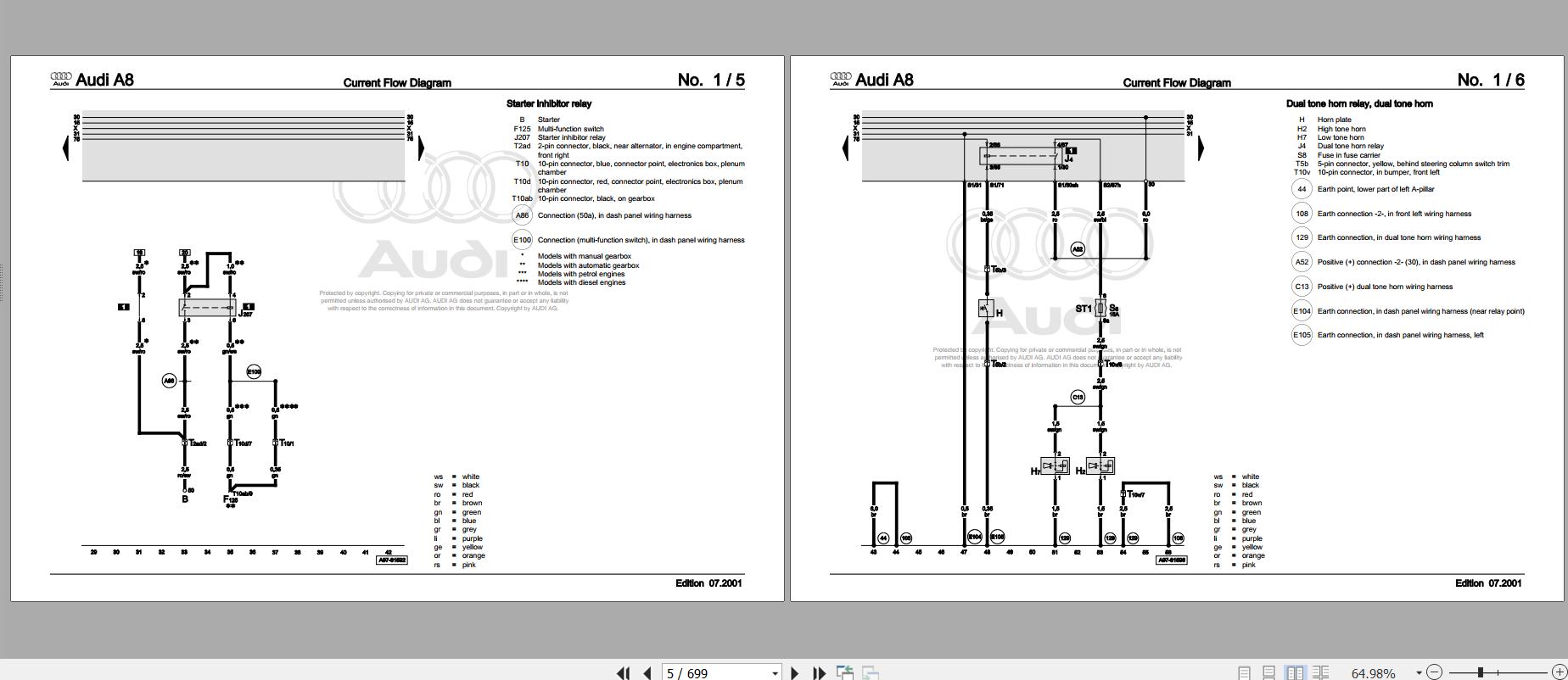Click 'Audi A8' title on right page
Image resolution: width=1568 pixels, height=680 pixels.
point(885,80)
